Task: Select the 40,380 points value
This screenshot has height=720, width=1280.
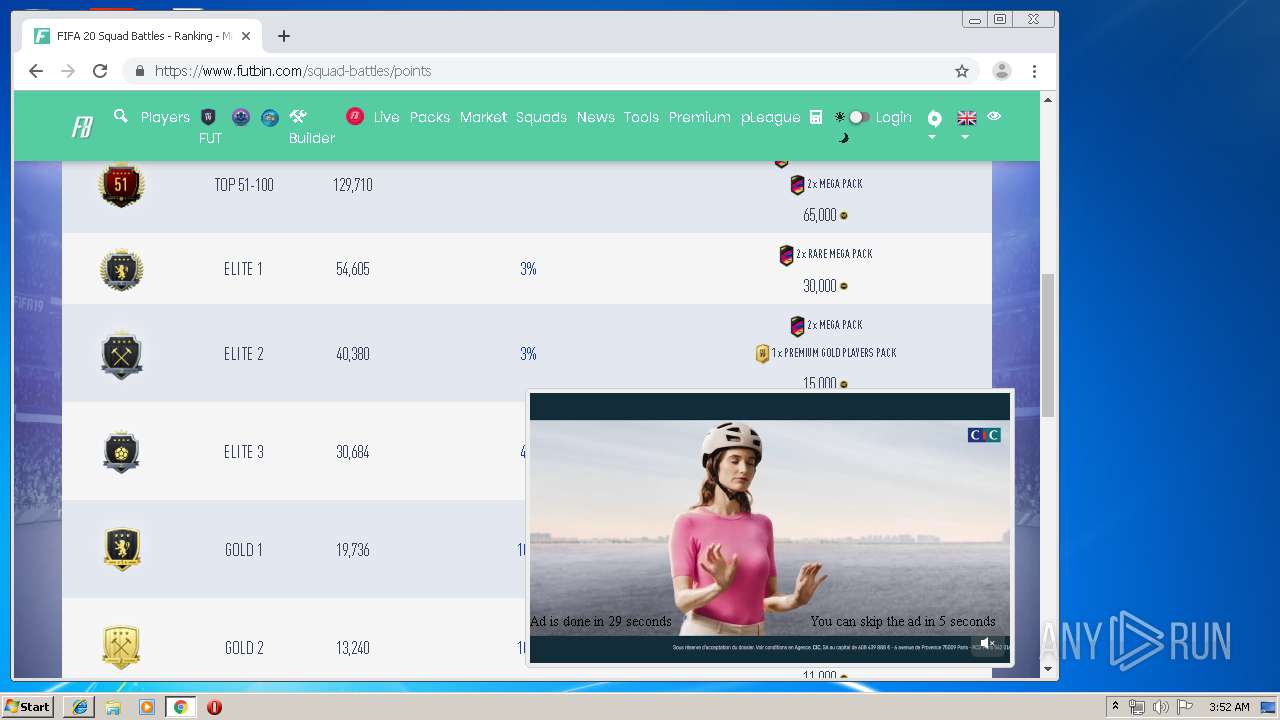Action: [x=353, y=354]
